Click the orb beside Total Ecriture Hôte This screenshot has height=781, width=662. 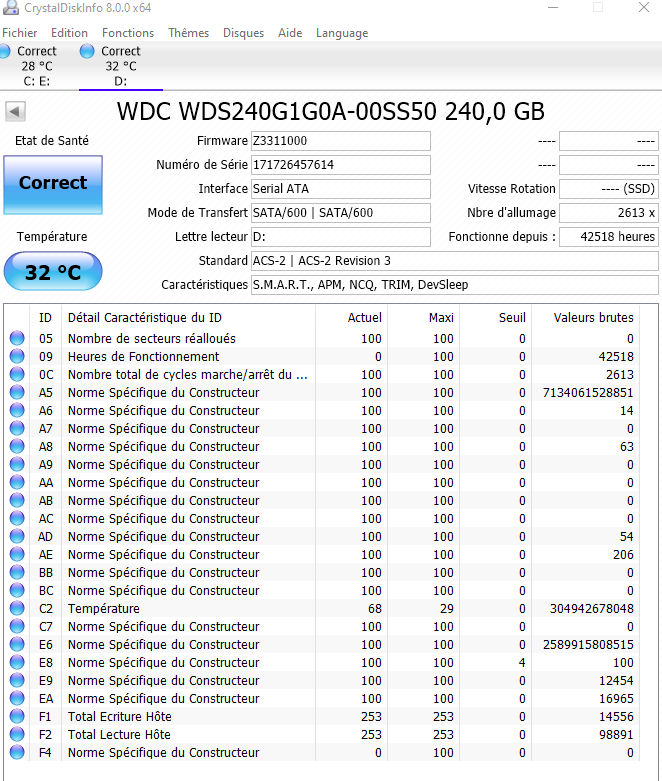[x=17, y=717]
